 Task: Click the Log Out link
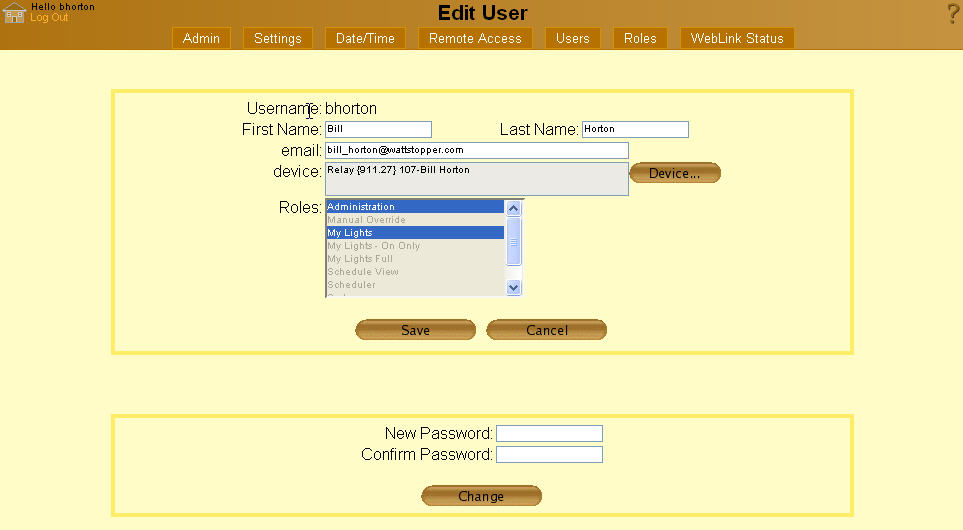(49, 18)
